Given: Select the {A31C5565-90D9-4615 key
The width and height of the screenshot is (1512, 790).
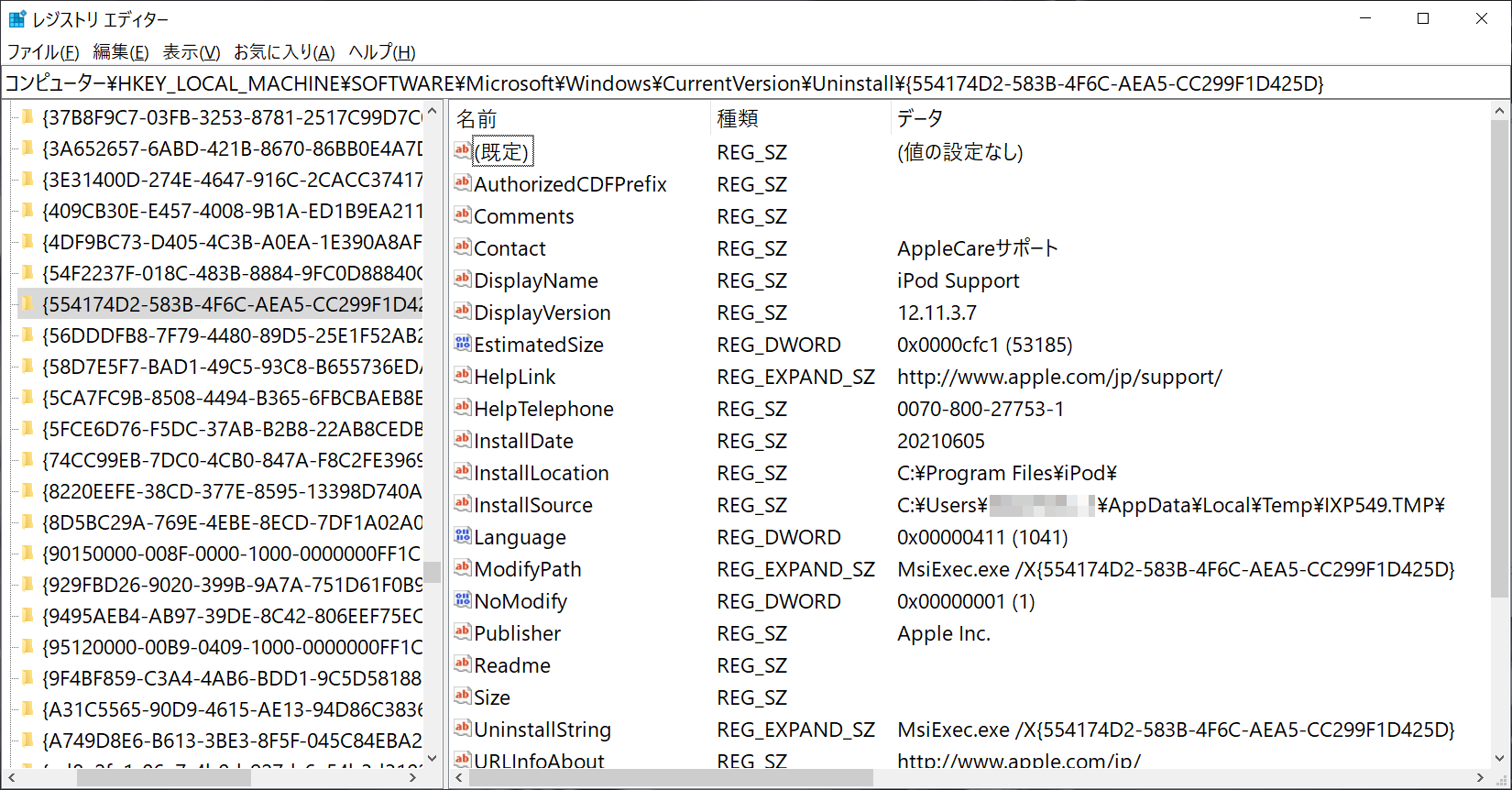Looking at the screenshot, I should 233,709.
